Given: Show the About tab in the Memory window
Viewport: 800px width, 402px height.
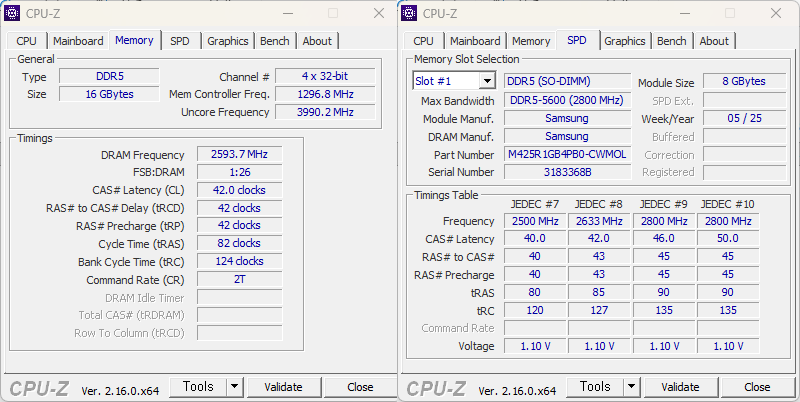Looking at the screenshot, I should click(317, 41).
